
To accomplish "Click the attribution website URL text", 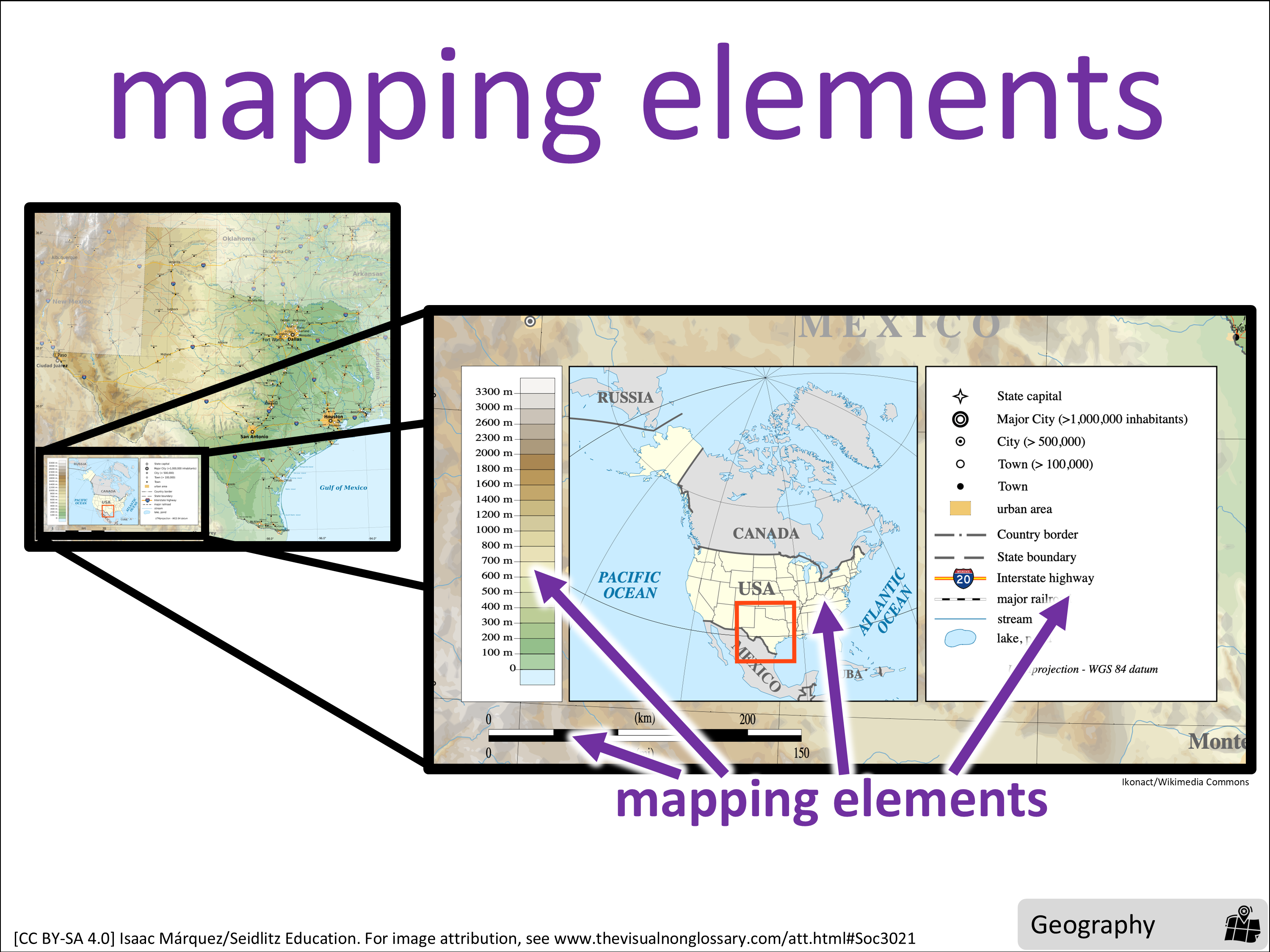I will 734,938.
